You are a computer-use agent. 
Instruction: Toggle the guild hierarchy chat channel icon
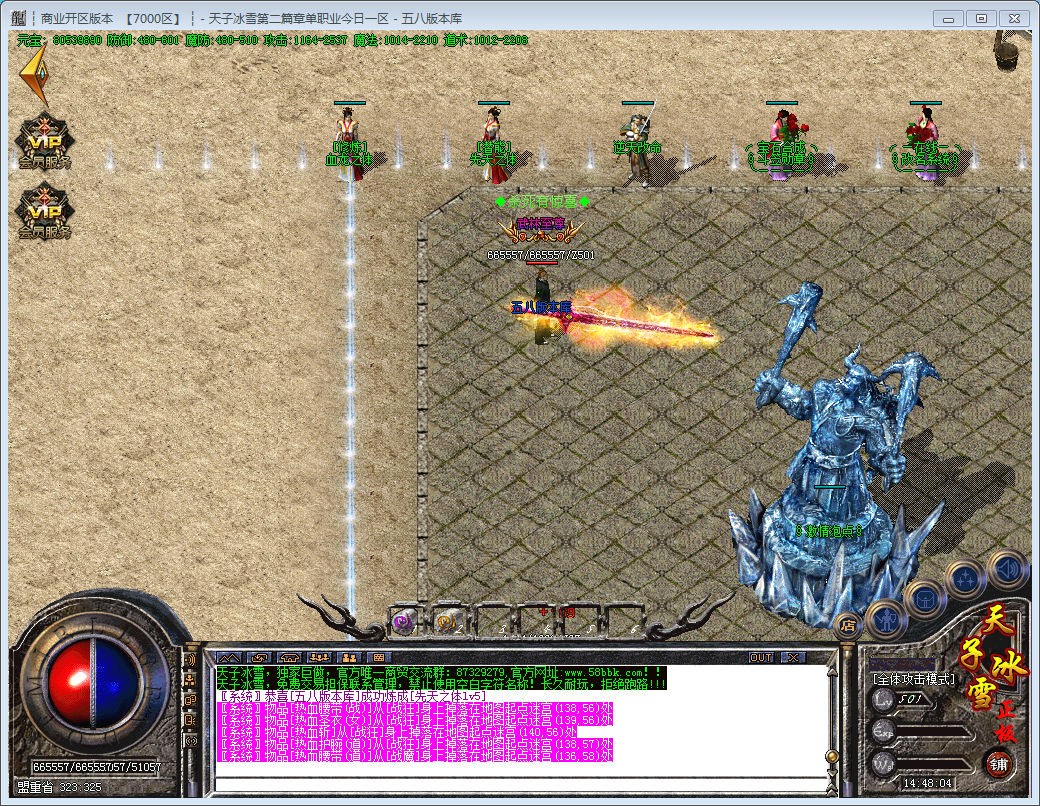click(x=190, y=680)
